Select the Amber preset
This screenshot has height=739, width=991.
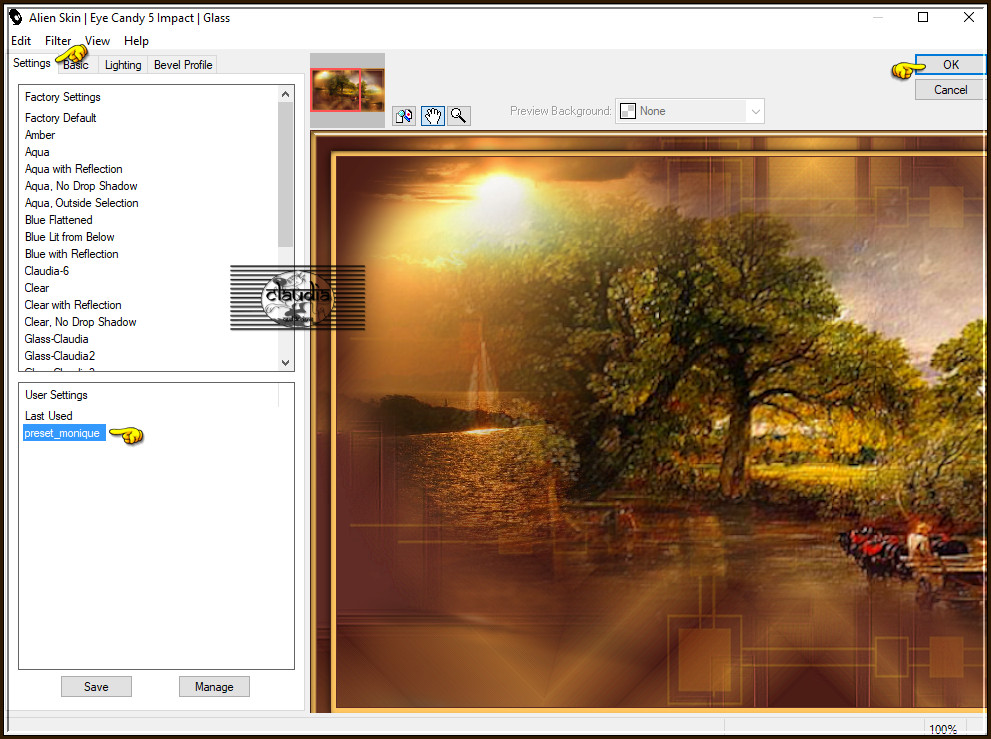click(40, 135)
